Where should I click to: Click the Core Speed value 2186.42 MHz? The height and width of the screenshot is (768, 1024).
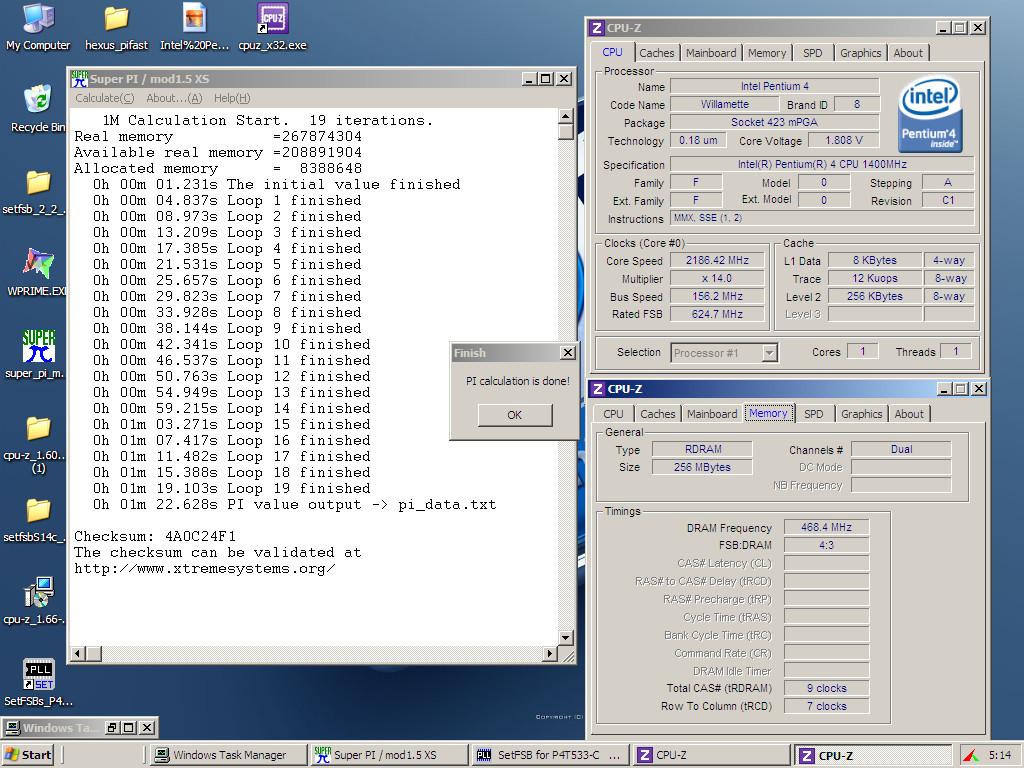point(717,260)
